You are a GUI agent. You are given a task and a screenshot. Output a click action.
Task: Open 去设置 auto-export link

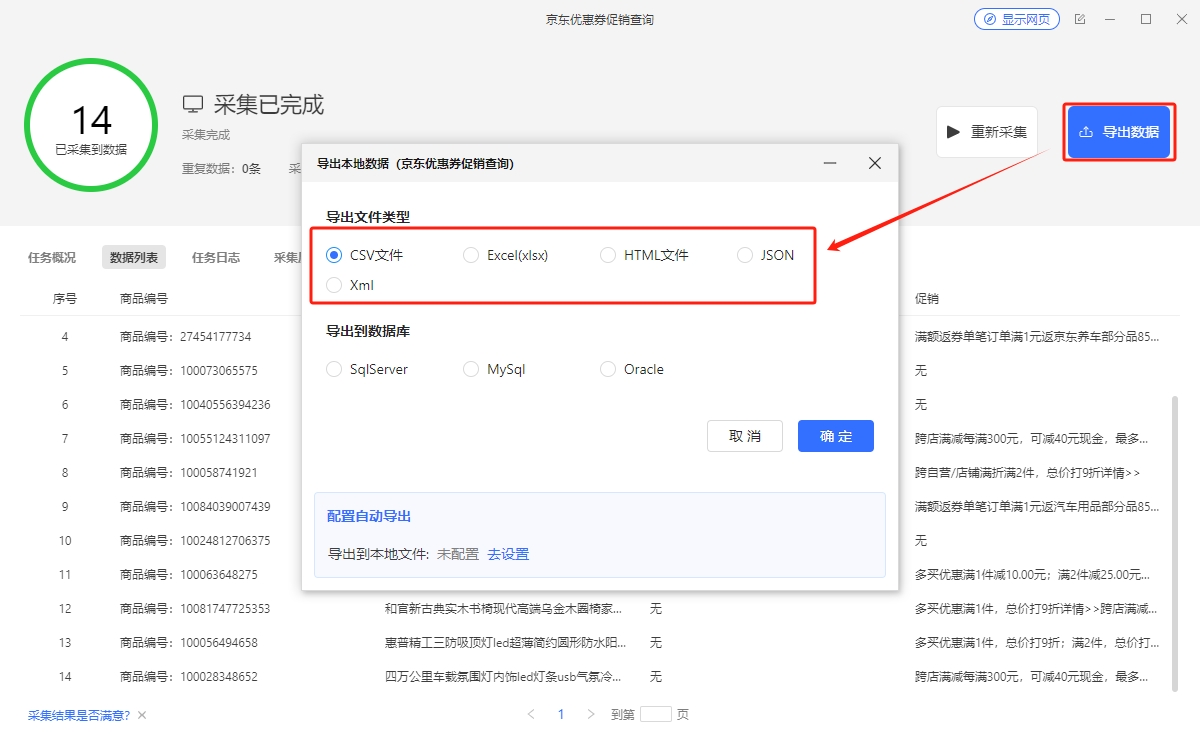click(x=508, y=554)
